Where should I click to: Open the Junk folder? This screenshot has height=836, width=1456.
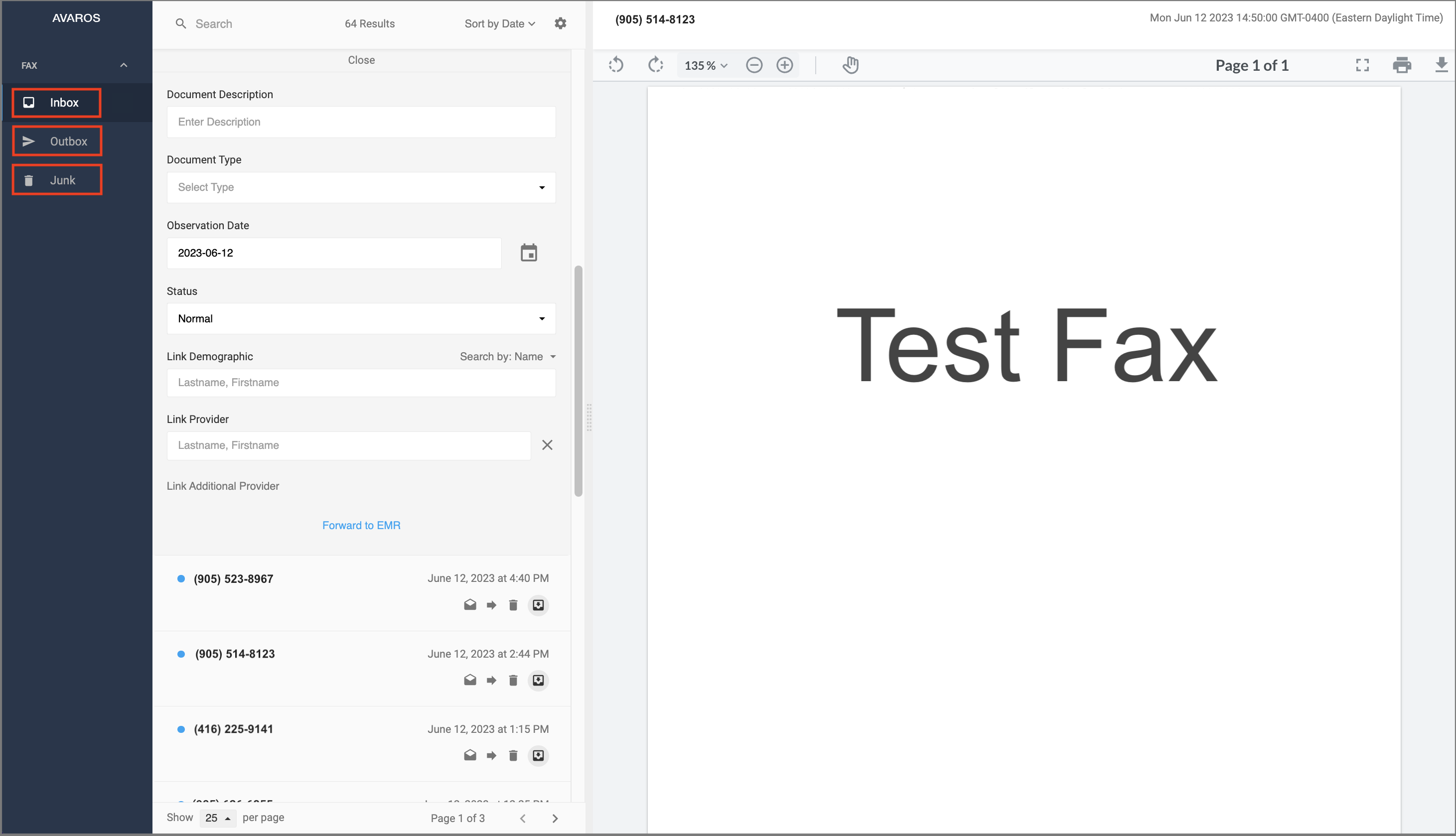pyautogui.click(x=57, y=179)
